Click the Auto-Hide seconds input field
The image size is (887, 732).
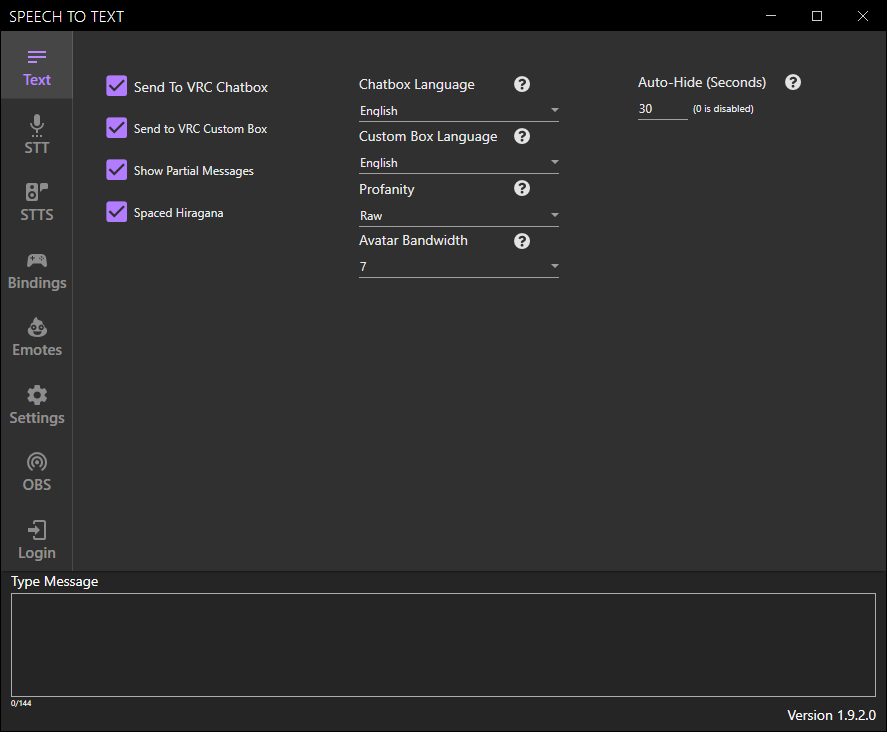click(662, 109)
